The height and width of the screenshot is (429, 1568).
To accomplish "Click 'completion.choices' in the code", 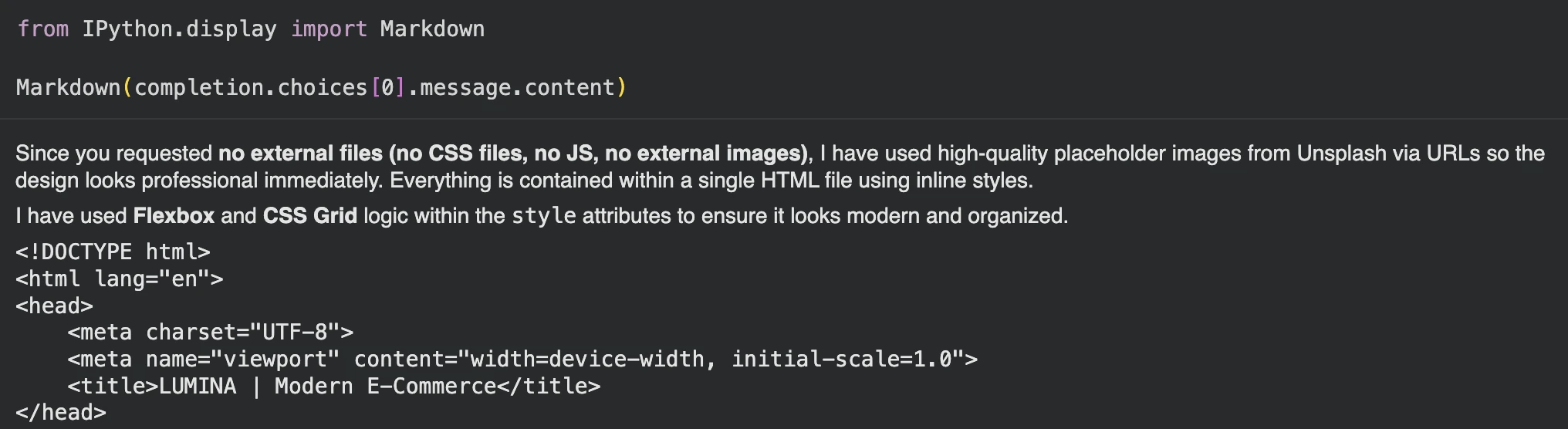I will click(x=251, y=88).
